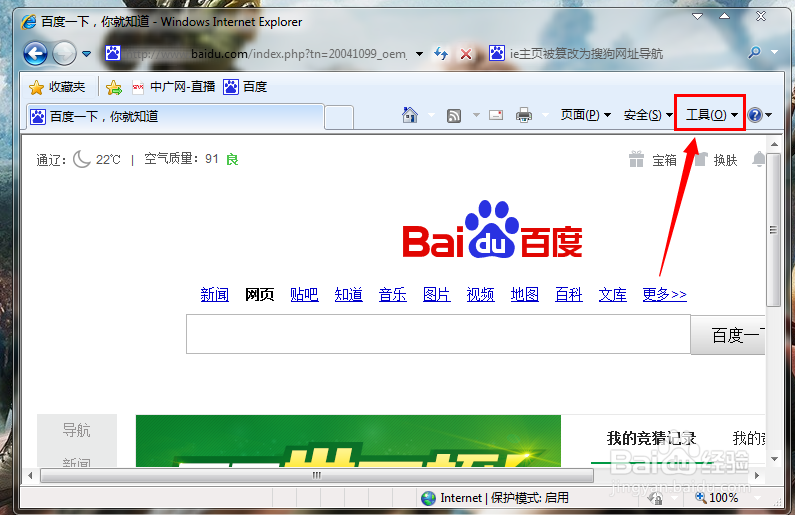Open 百度 favorites bar link

[x=245, y=87]
